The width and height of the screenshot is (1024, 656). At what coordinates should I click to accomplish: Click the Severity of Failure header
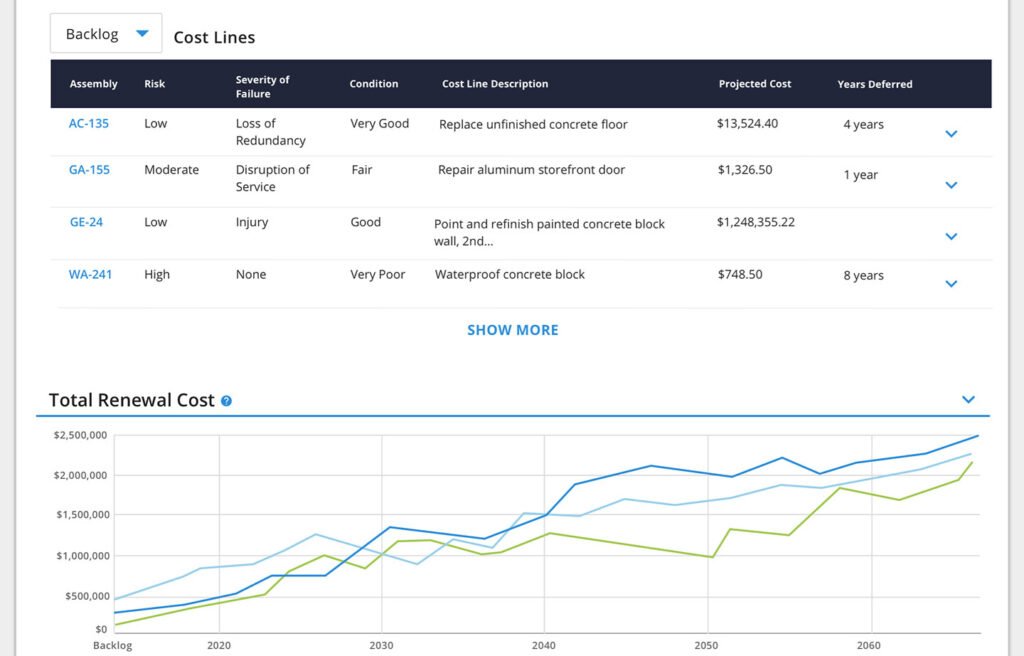pyautogui.click(x=262, y=87)
